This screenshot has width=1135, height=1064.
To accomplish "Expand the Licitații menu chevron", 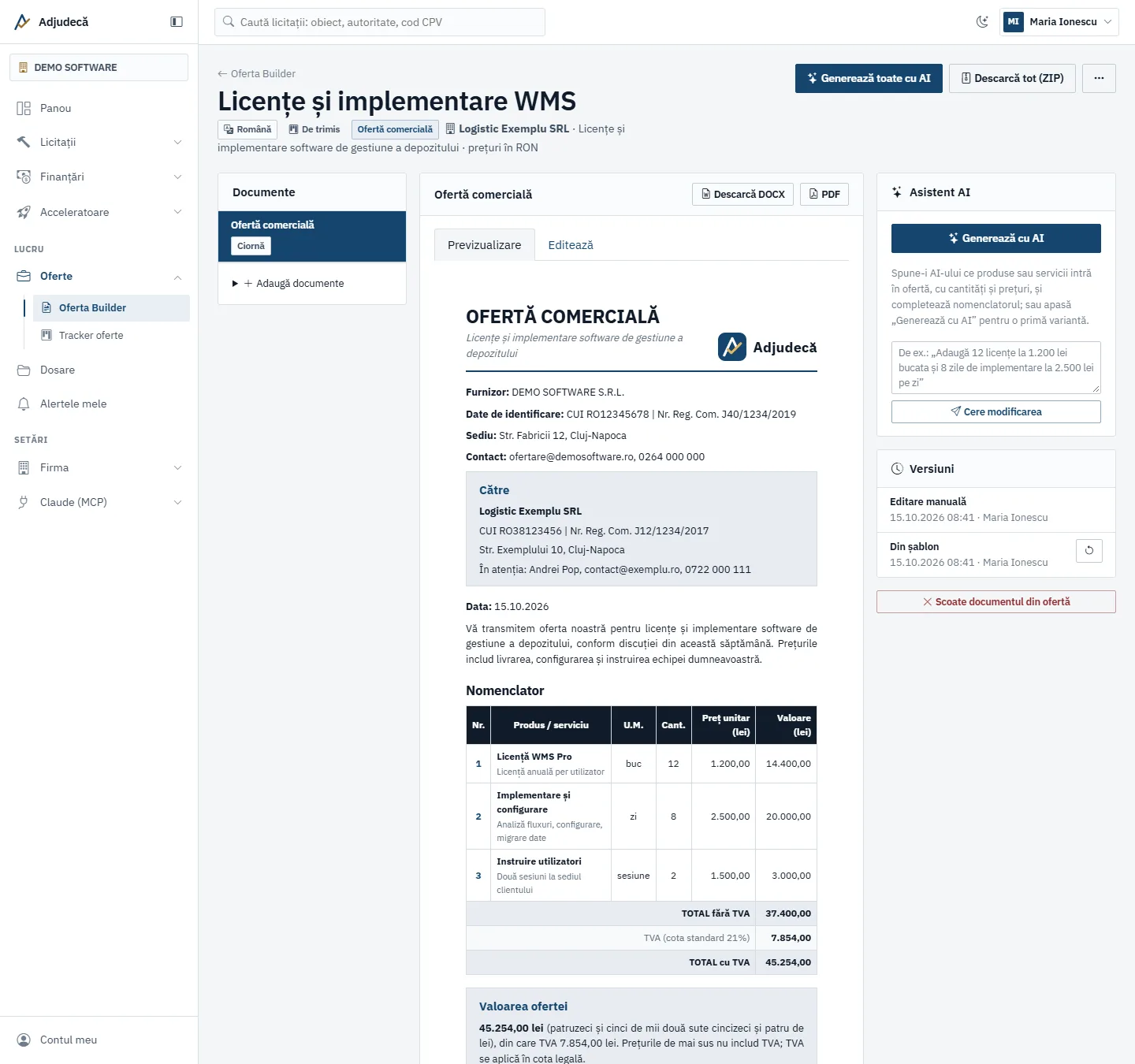I will [x=177, y=142].
